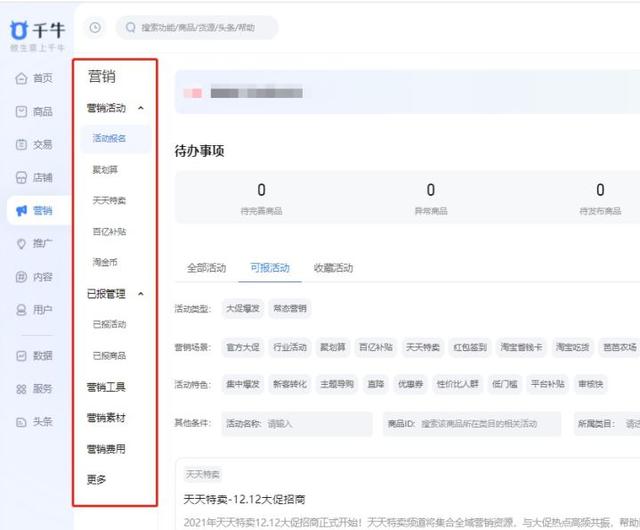Open 天天特卖 in the marketing submenu
Image resolution: width=640 pixels, height=530 pixels.
tap(109, 200)
